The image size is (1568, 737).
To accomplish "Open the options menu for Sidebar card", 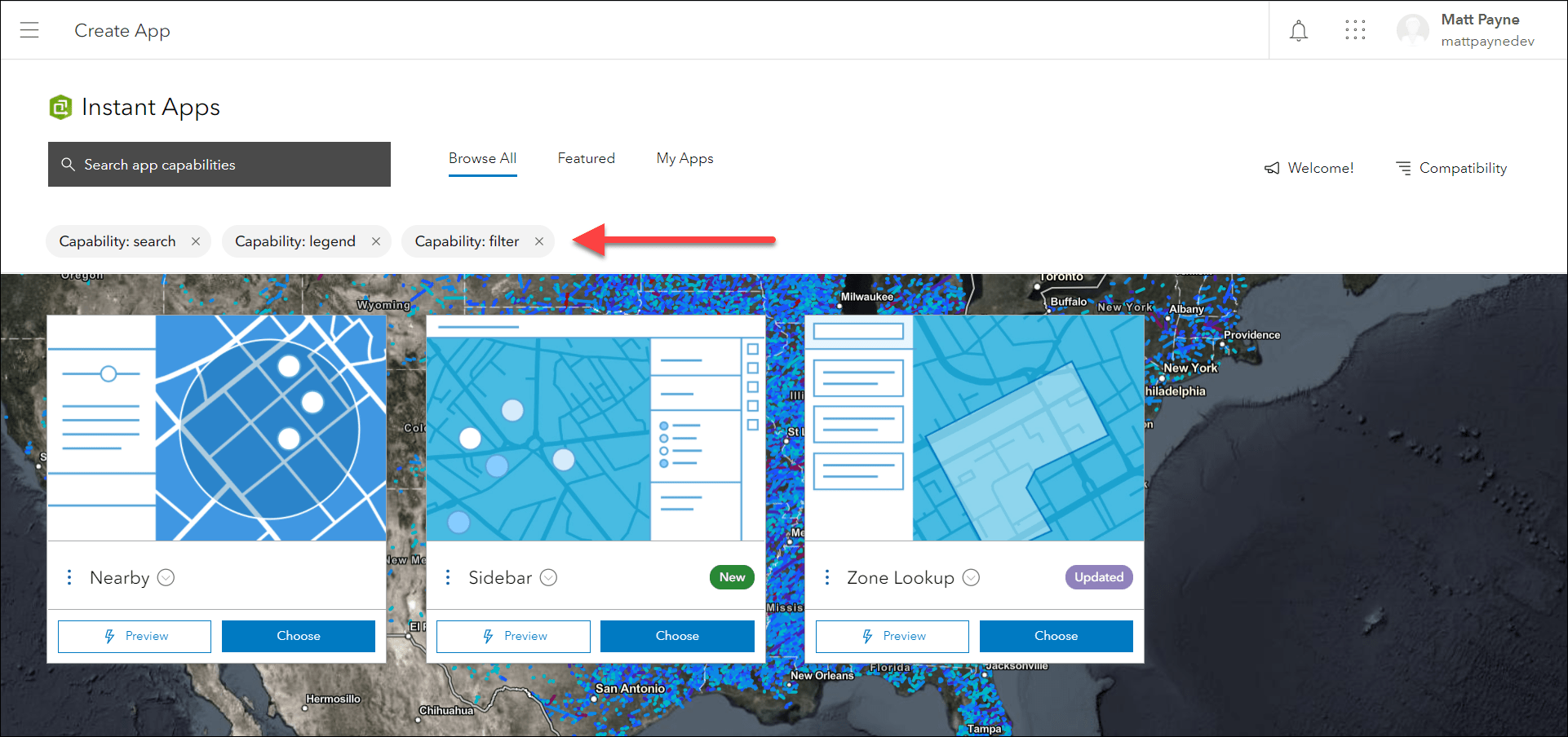I will 448,577.
